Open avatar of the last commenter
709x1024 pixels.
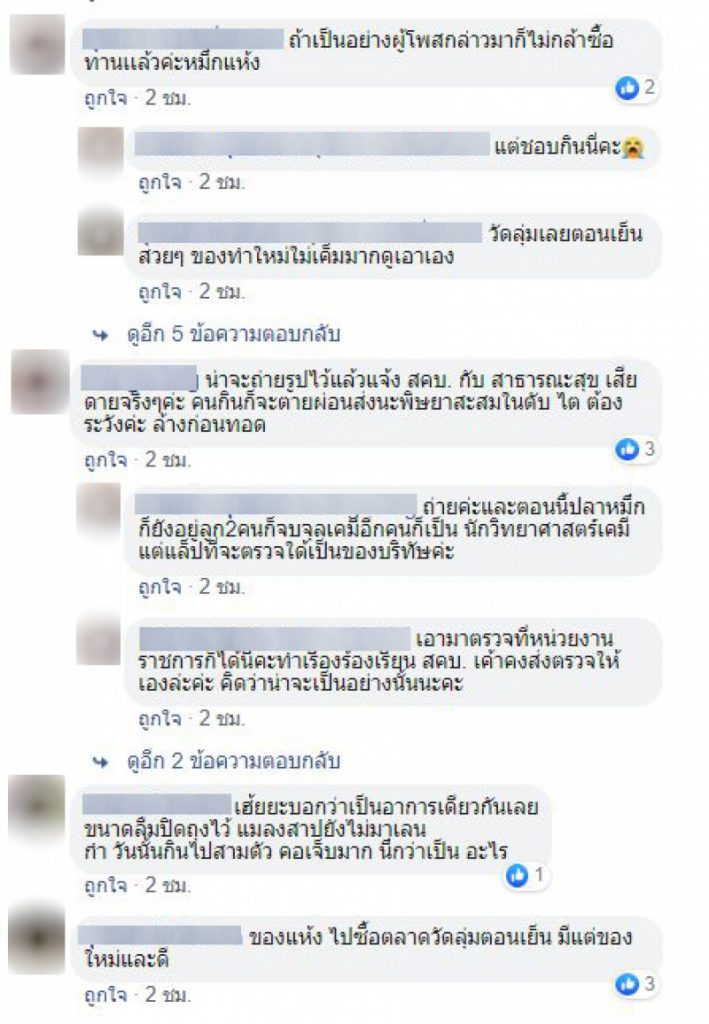point(37,939)
